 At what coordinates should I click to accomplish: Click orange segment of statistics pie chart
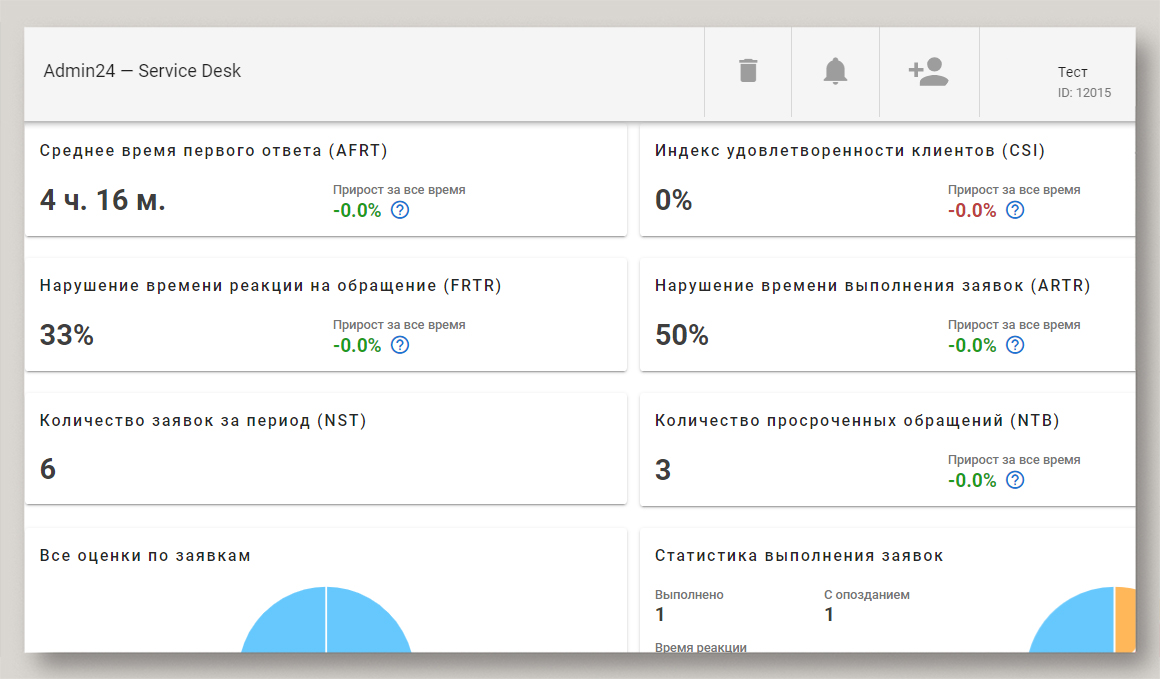[1125, 622]
